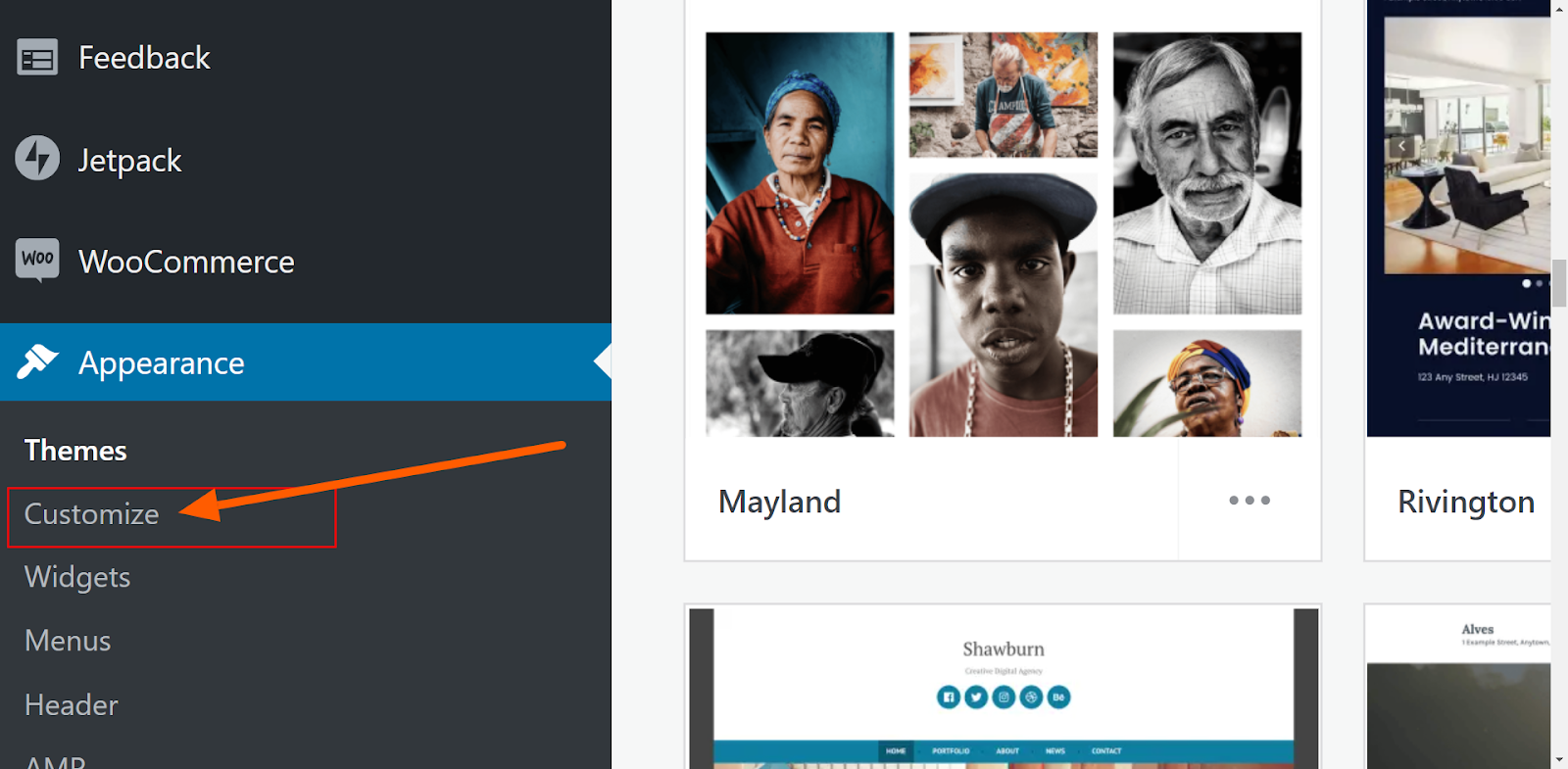Open the Feedback menu label
This screenshot has width=1568, height=769.
(144, 58)
